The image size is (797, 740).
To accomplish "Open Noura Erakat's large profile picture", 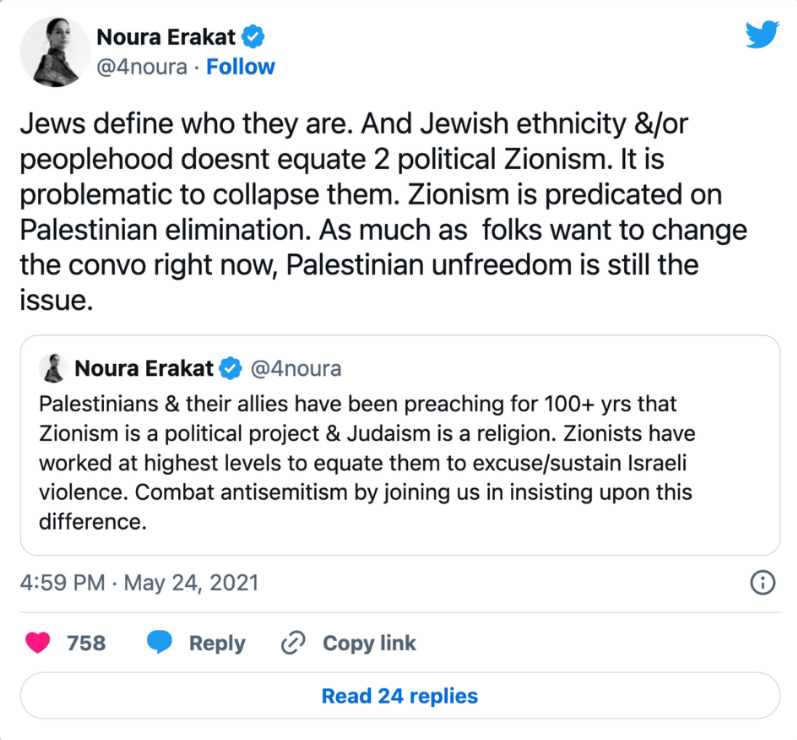I will (55, 51).
